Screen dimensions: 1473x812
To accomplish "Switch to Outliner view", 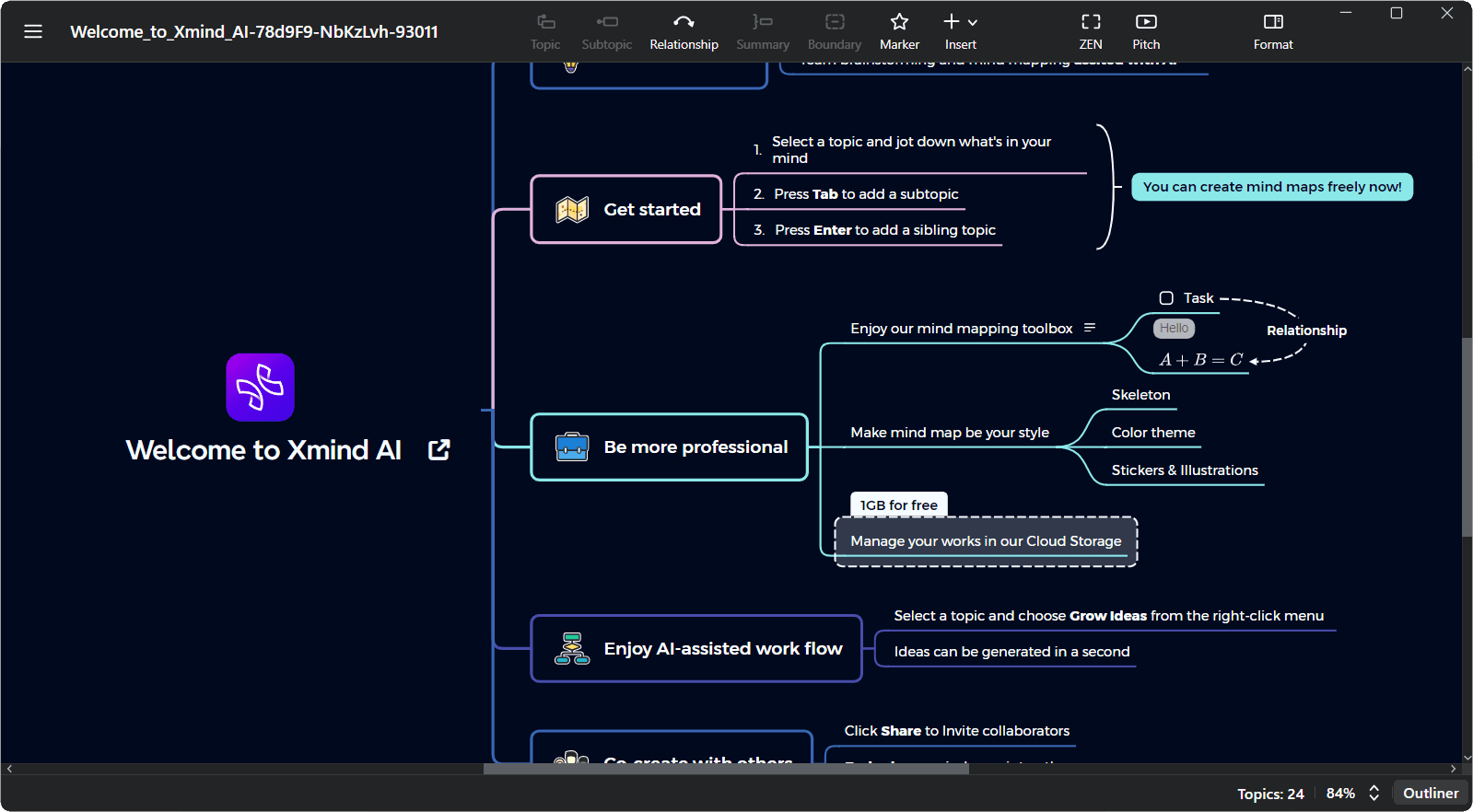I will pyautogui.click(x=1431, y=794).
